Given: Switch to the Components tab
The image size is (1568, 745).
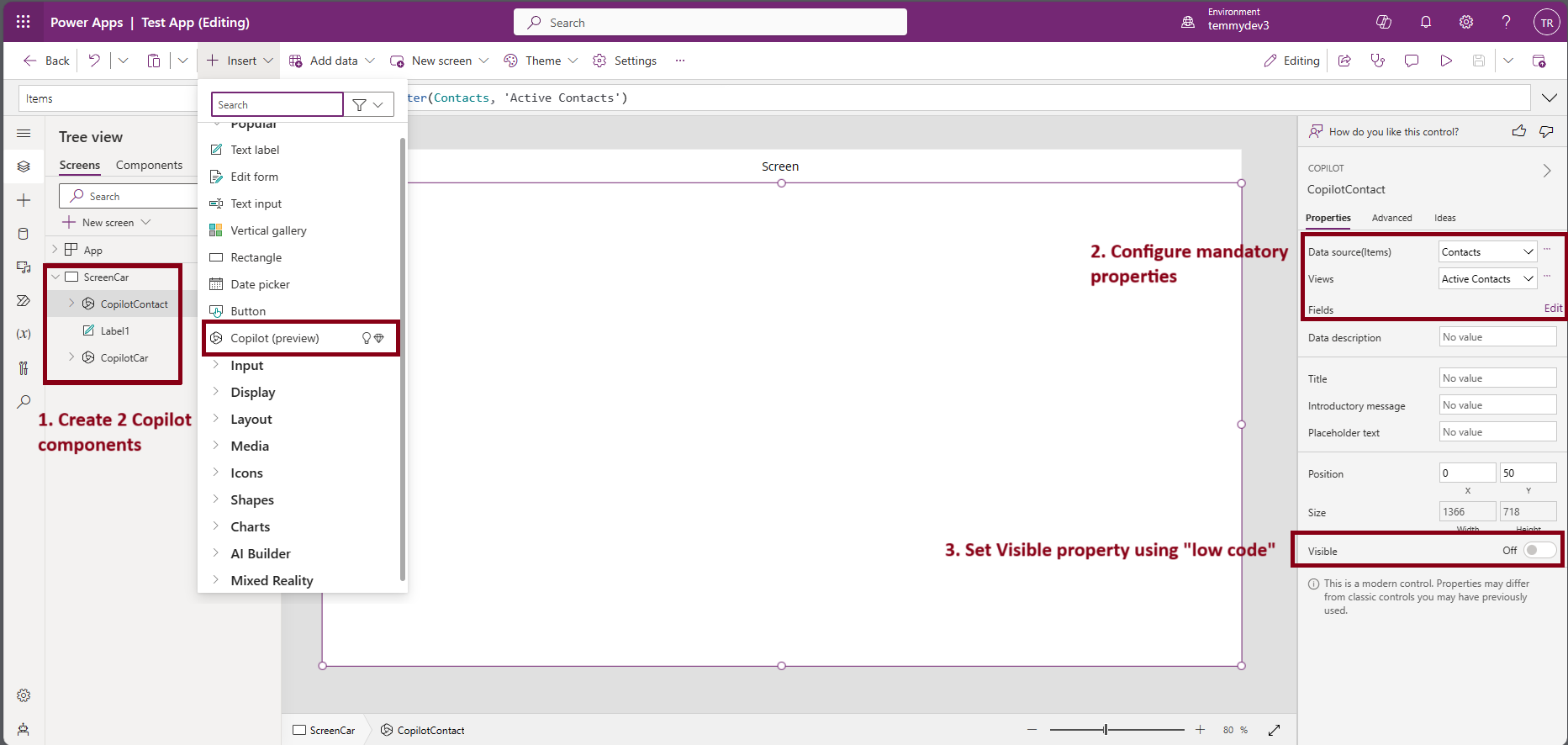Looking at the screenshot, I should tap(149, 165).
